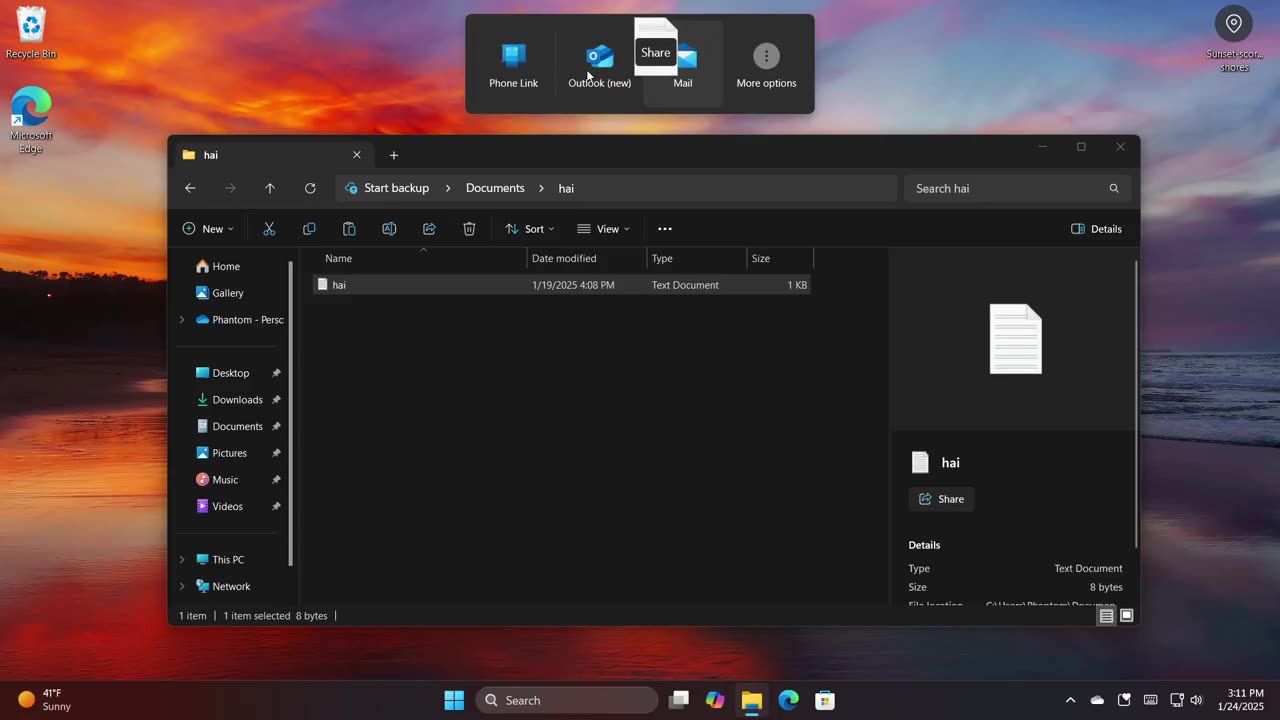The height and width of the screenshot is (720, 1280).
Task: Expand This PC tree node
Action: click(182, 560)
